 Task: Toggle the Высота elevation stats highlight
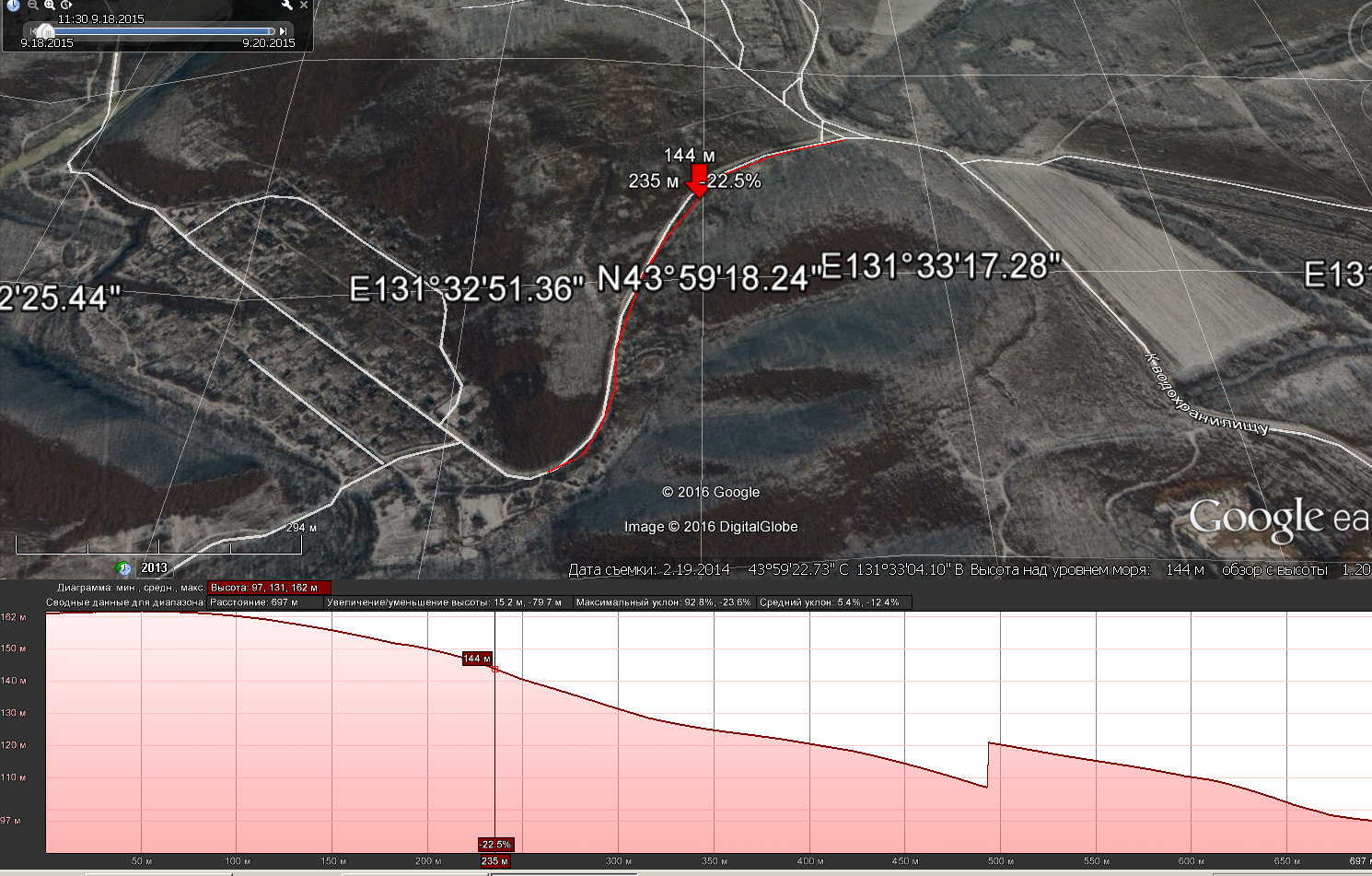pyautogui.click(x=268, y=588)
